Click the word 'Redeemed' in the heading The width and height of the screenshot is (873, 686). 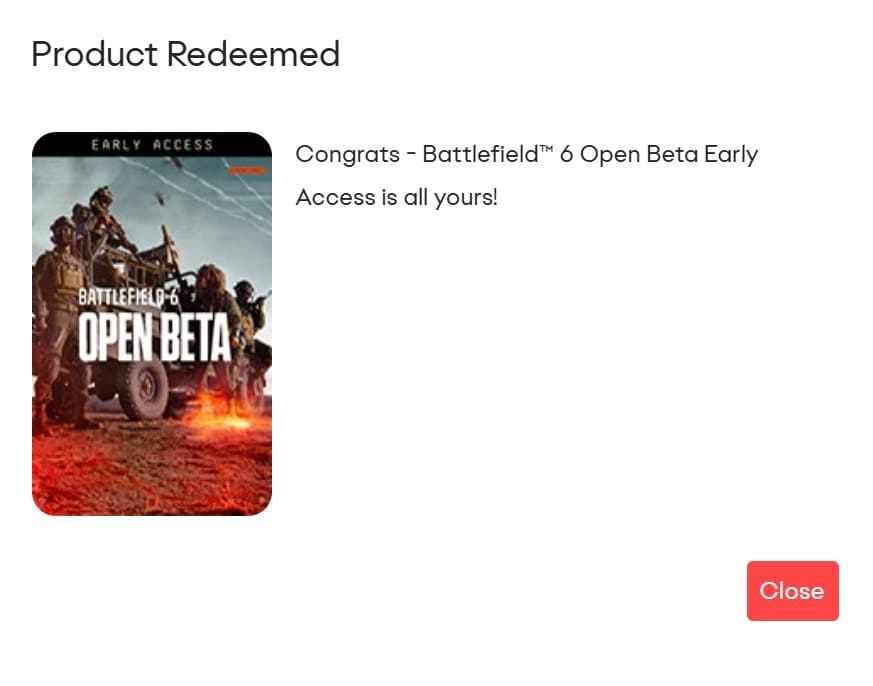tap(253, 54)
